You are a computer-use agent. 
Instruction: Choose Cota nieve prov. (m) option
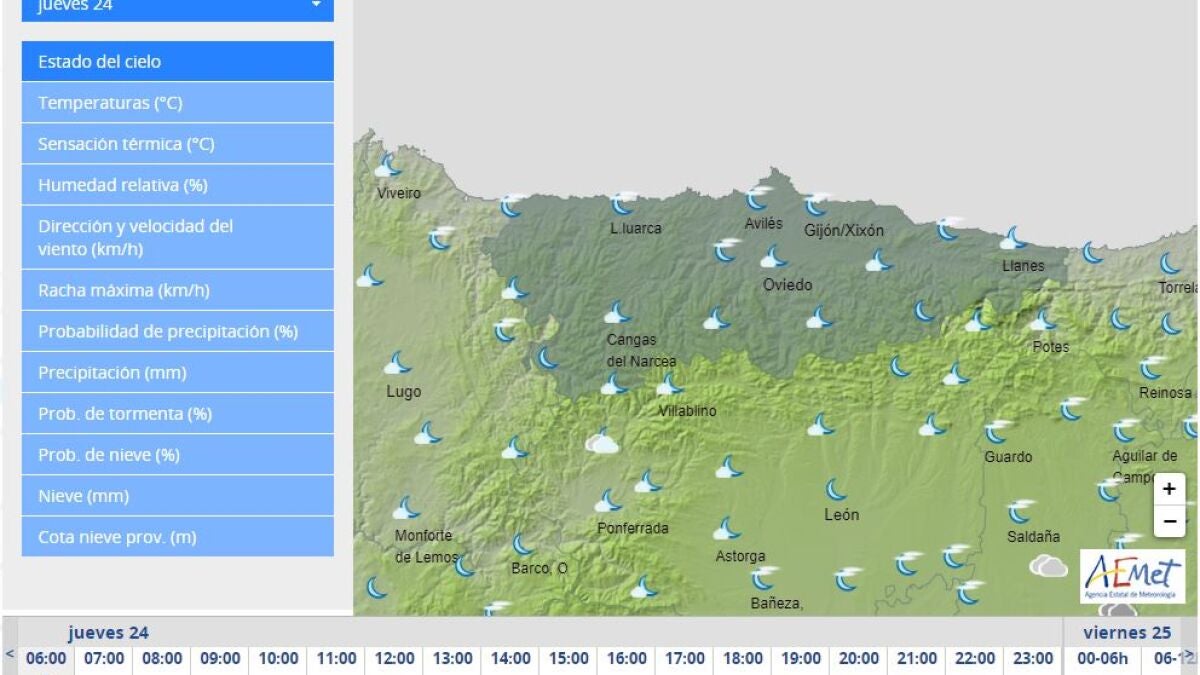click(178, 537)
